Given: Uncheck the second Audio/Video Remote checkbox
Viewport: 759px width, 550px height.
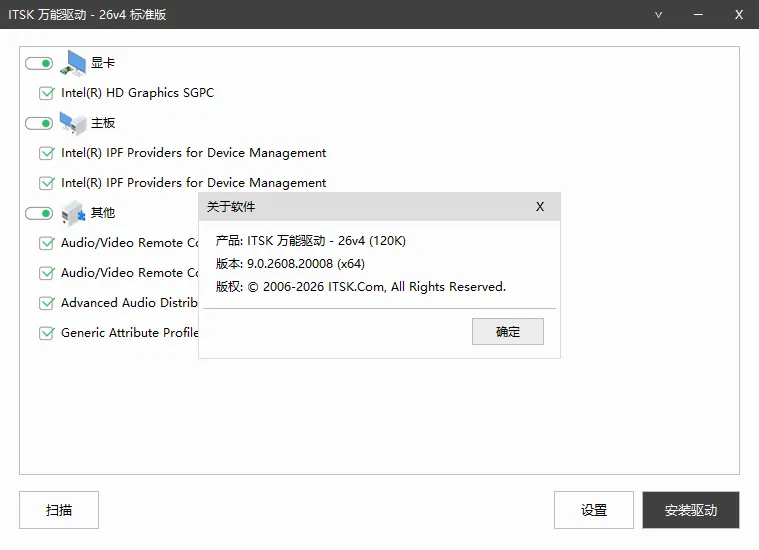Looking at the screenshot, I should (46, 273).
